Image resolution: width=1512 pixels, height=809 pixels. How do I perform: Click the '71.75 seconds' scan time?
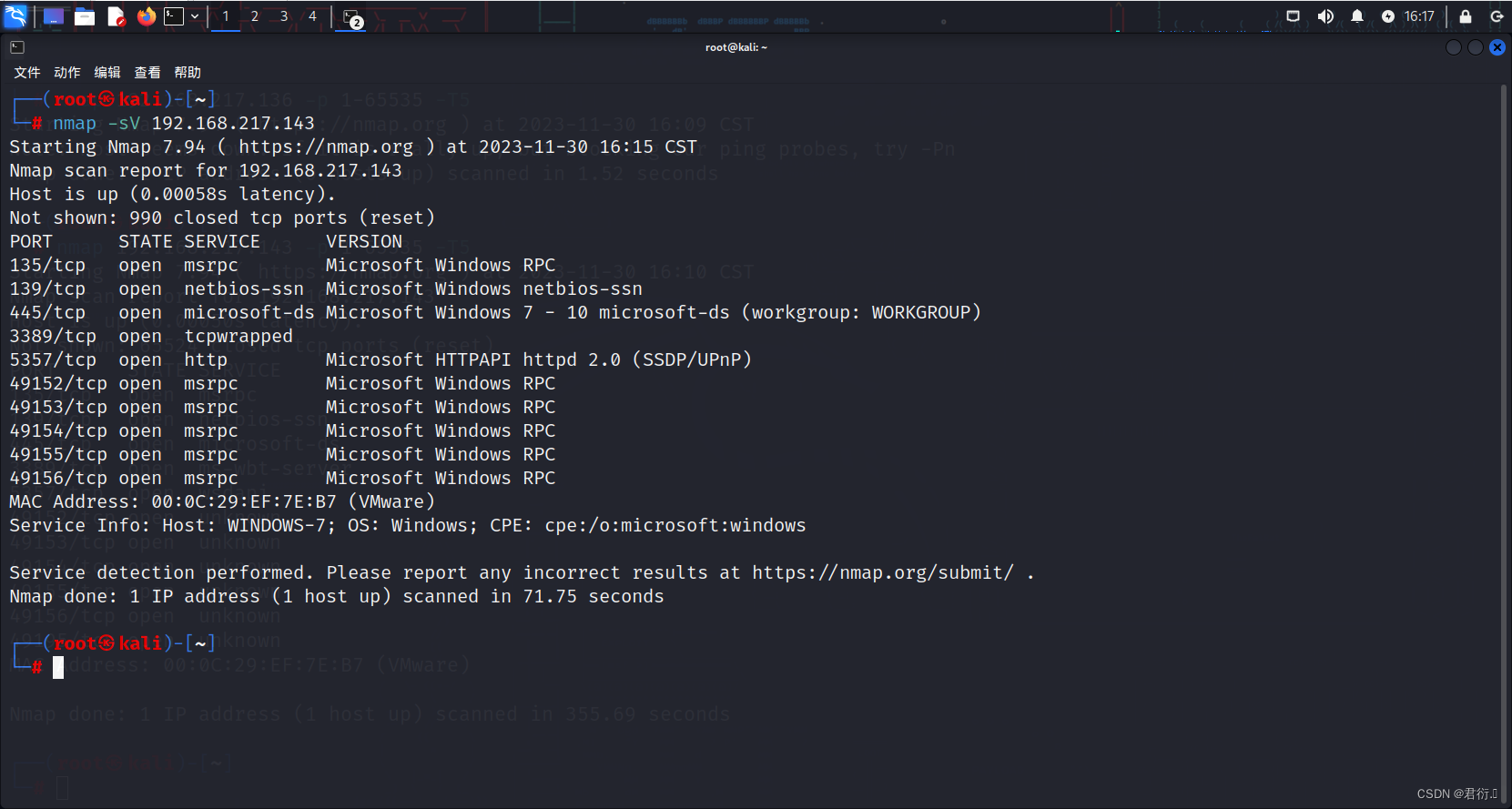coord(594,596)
